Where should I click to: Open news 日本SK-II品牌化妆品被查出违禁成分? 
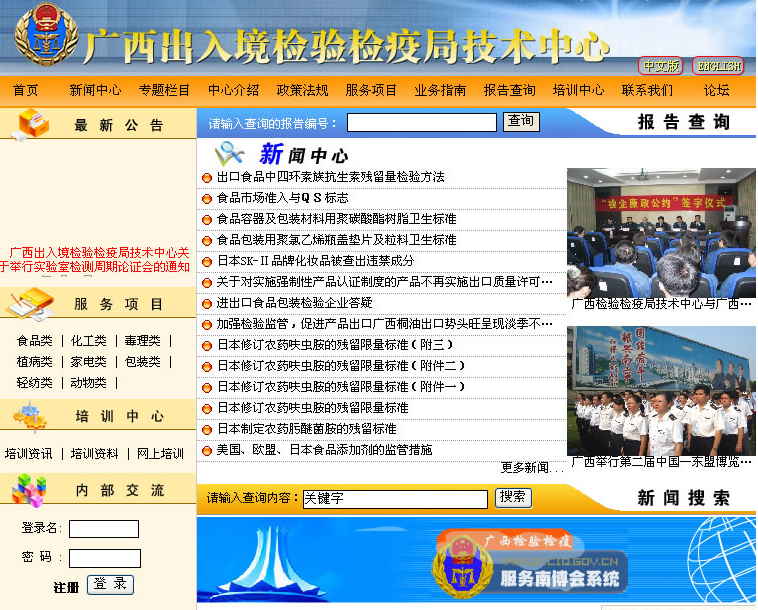point(316,261)
